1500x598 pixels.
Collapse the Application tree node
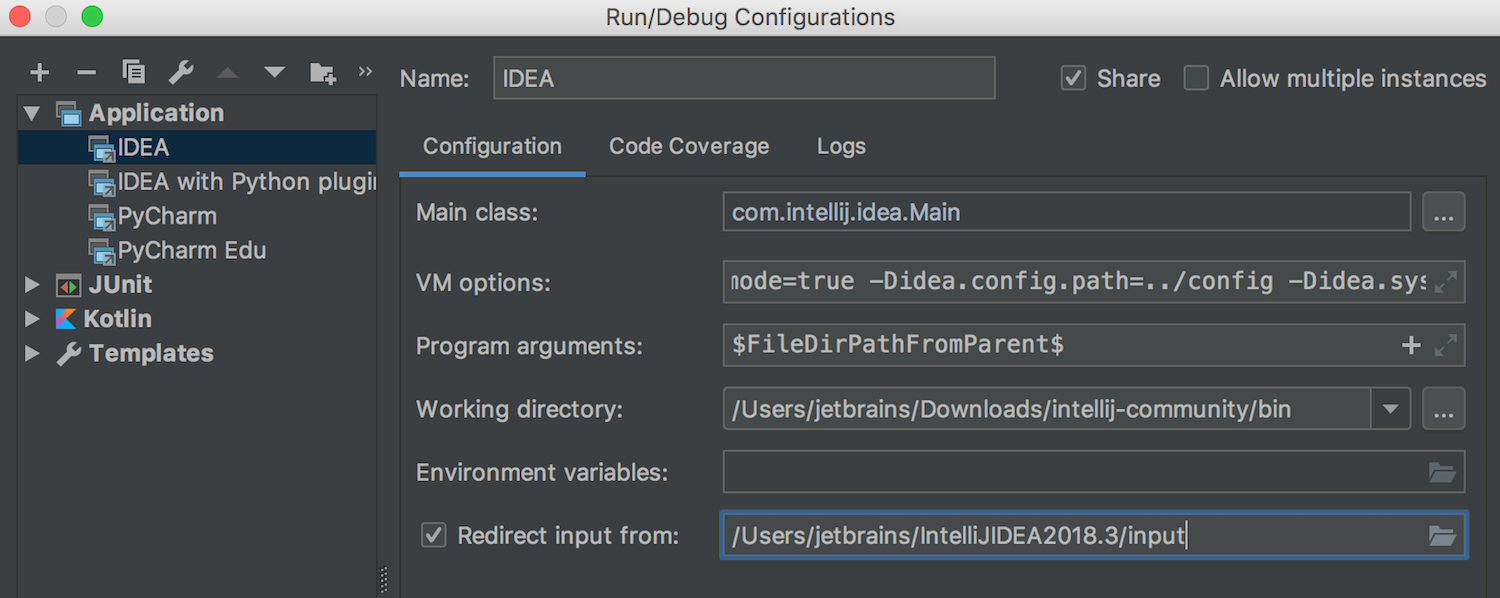pos(32,113)
